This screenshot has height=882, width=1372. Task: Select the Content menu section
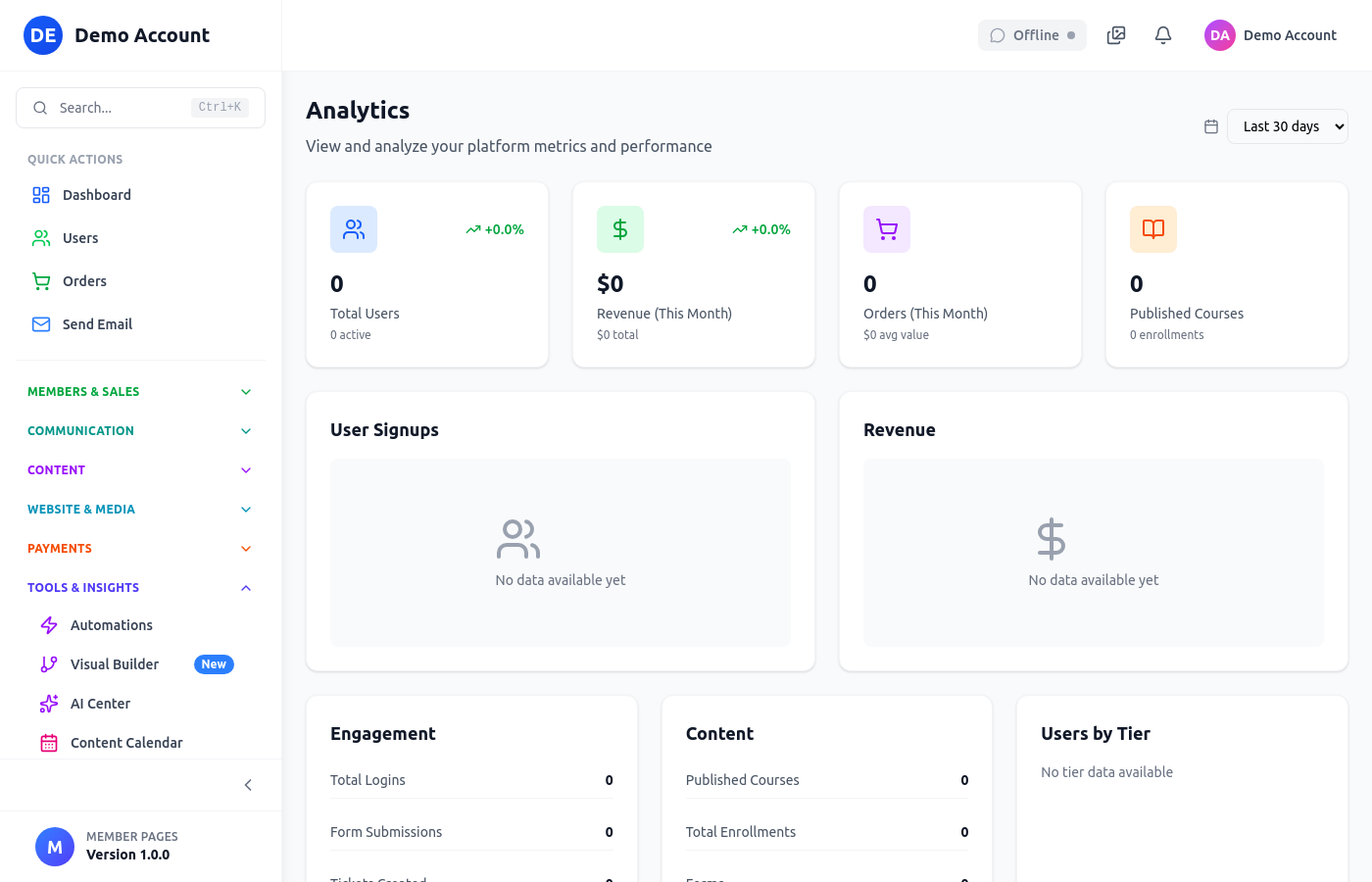pyautogui.click(x=140, y=469)
